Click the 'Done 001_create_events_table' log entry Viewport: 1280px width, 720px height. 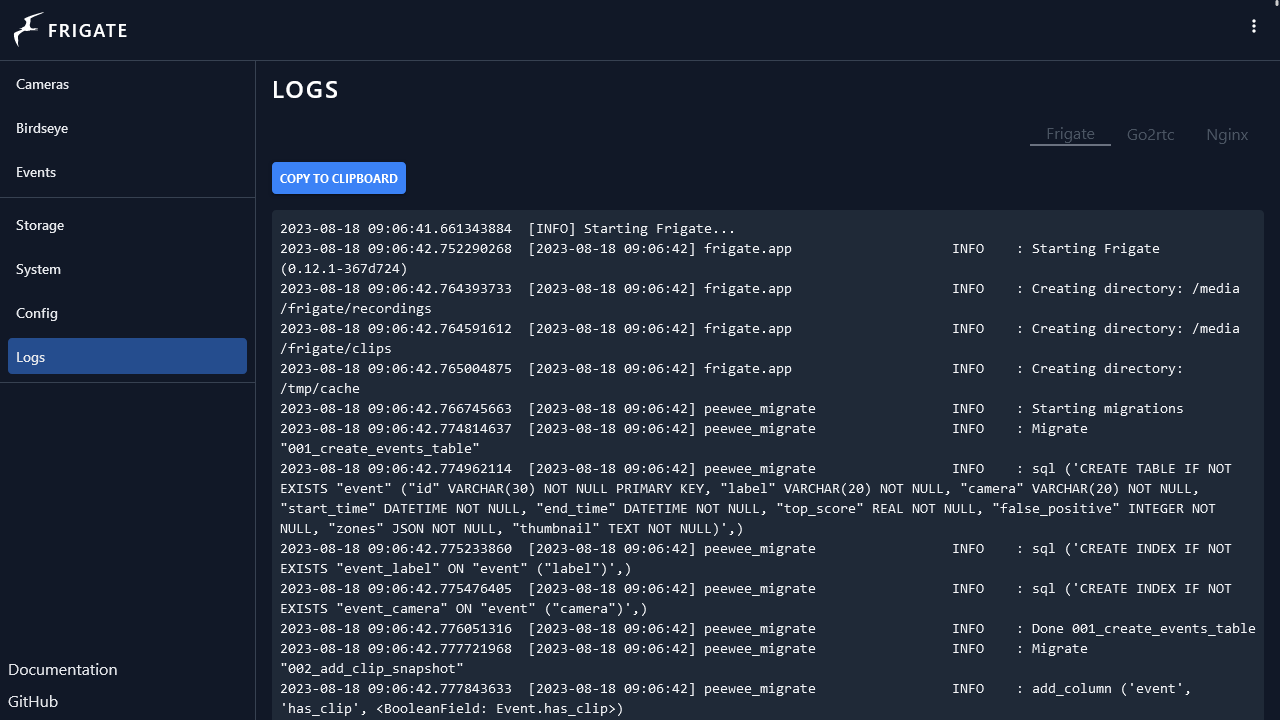tap(1143, 628)
